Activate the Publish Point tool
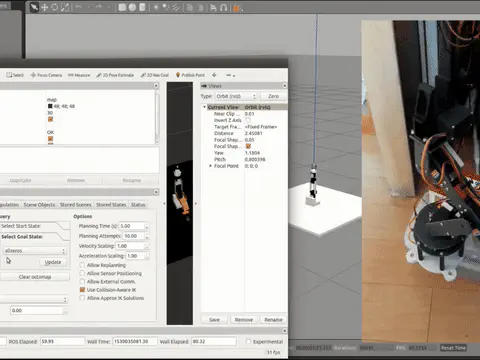480x360 pixels. [190, 75]
